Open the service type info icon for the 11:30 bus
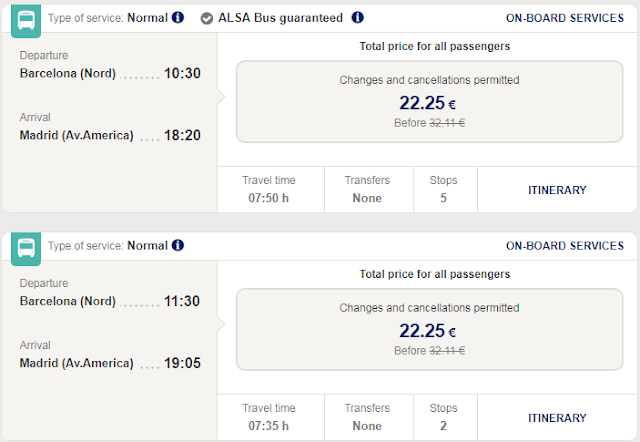 (x=178, y=245)
